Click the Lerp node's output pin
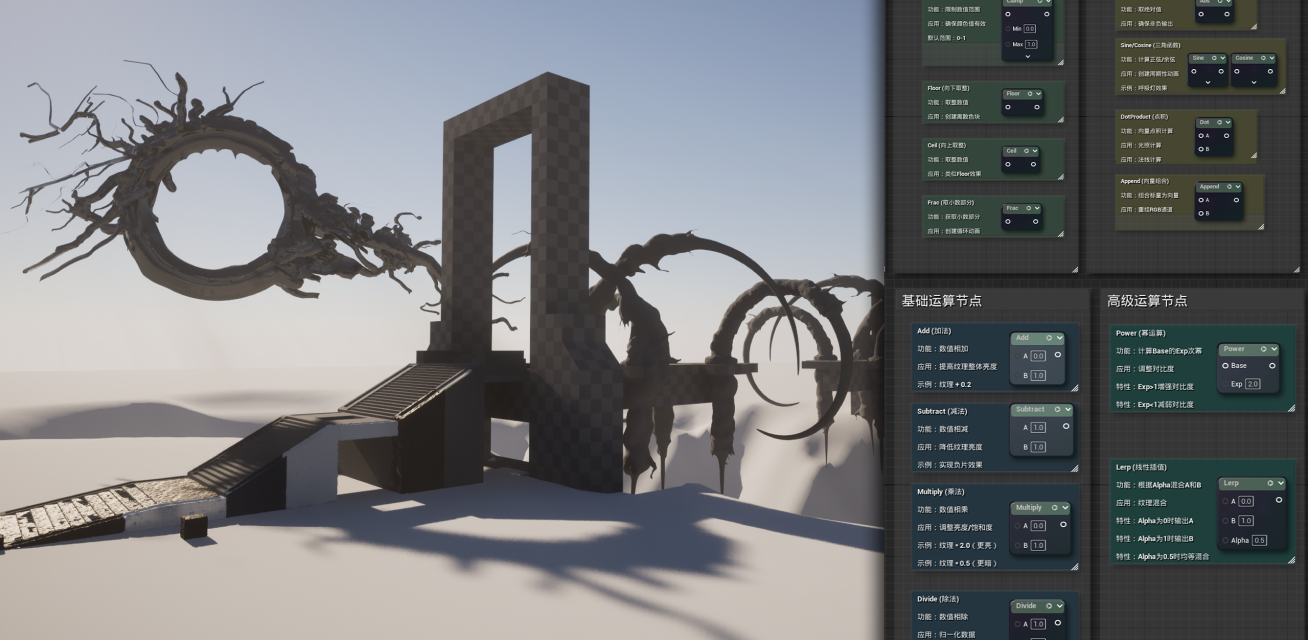Image resolution: width=1308 pixels, height=640 pixels. [1278, 500]
